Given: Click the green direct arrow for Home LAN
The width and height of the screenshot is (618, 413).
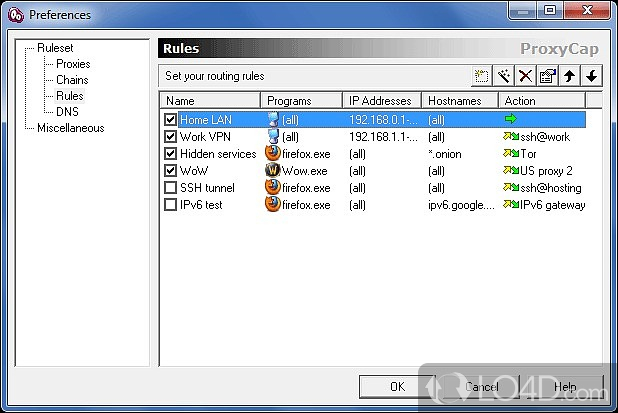Looking at the screenshot, I should 510,119.
